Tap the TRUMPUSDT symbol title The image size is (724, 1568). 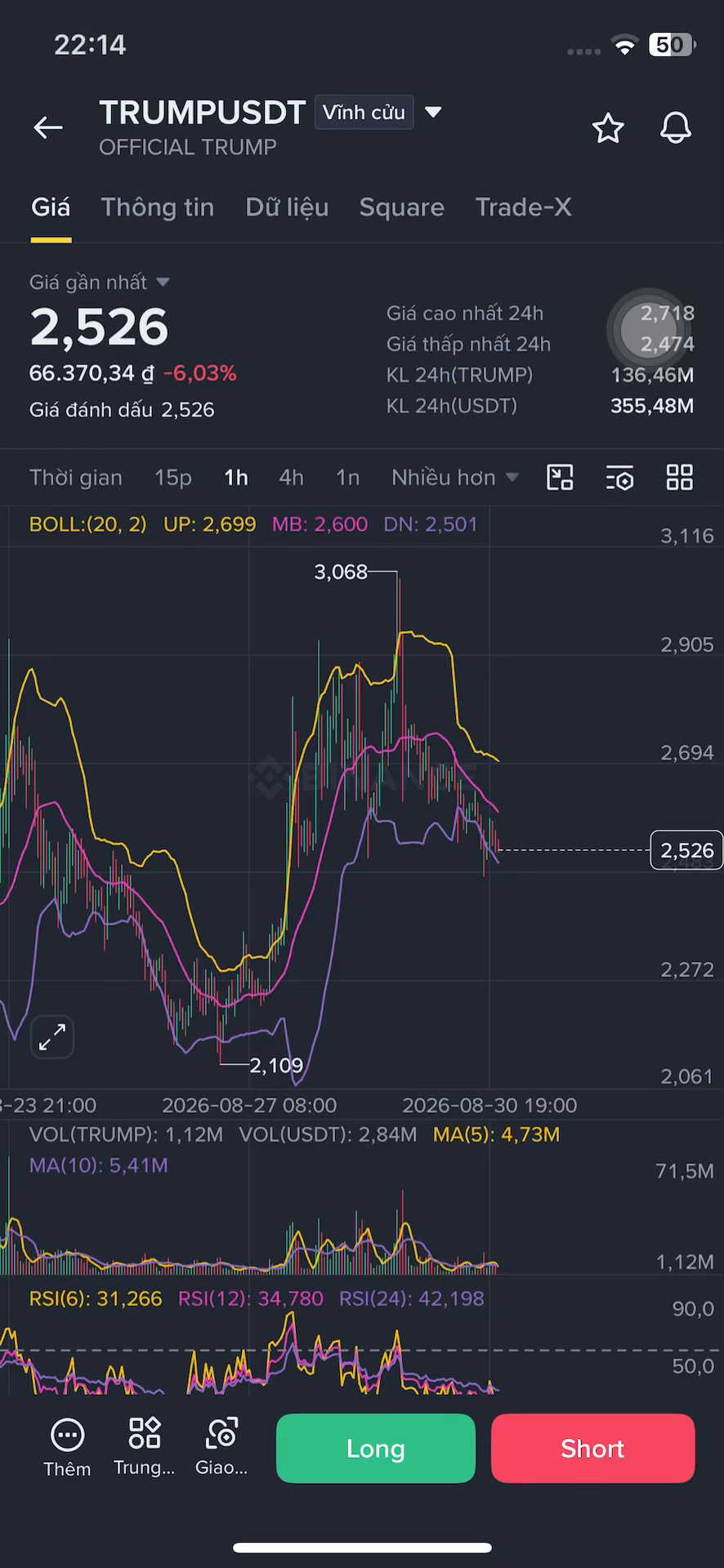pos(203,113)
